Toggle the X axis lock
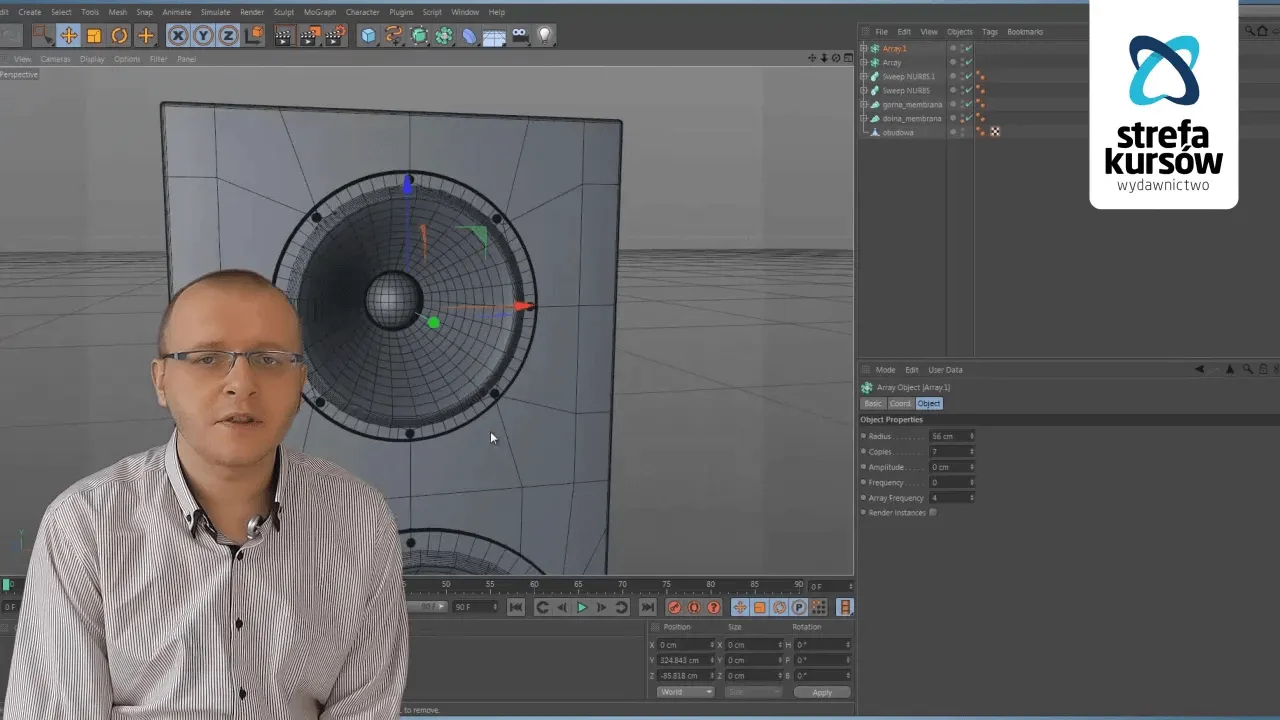Viewport: 1280px width, 720px height. coord(178,36)
